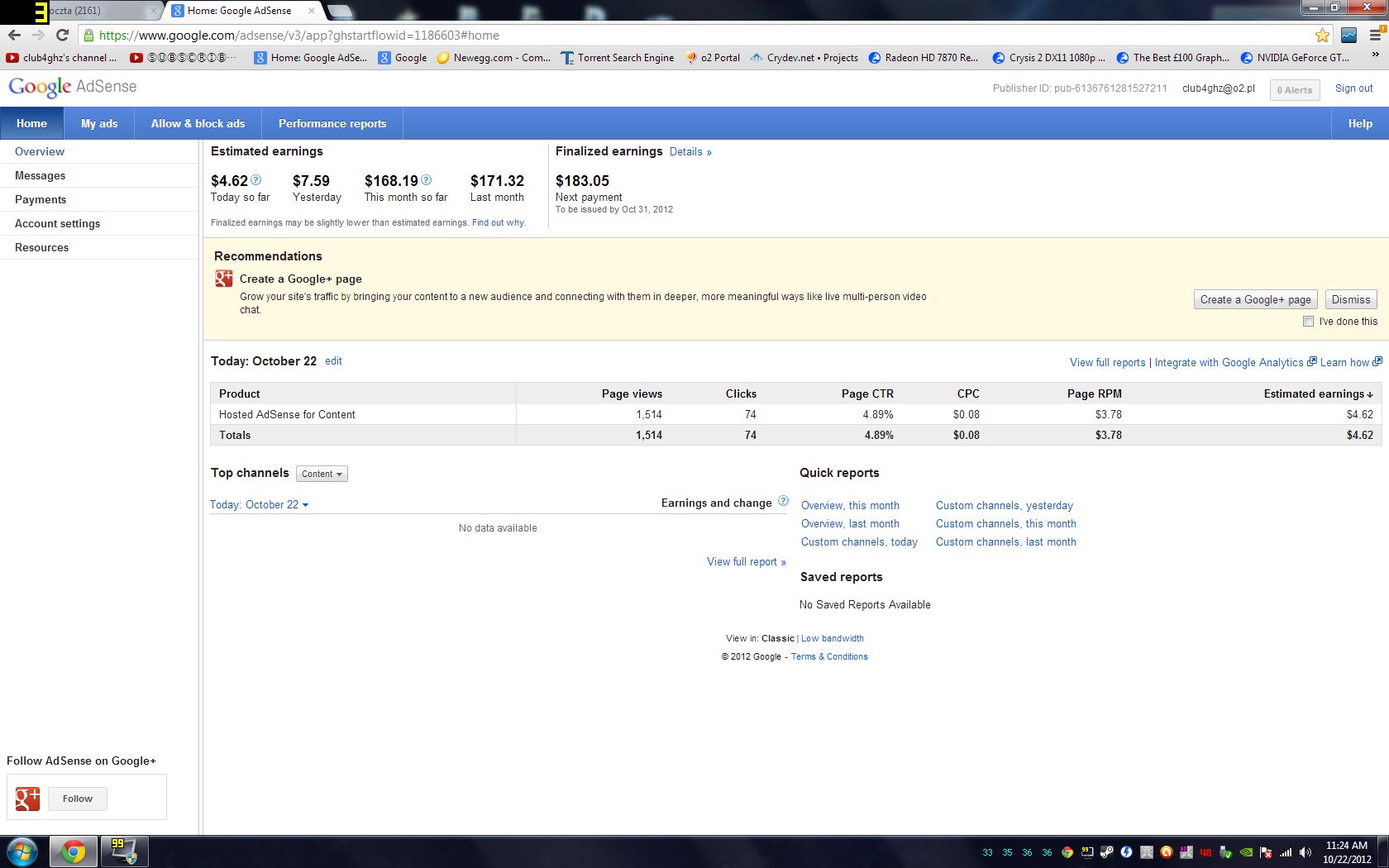The width and height of the screenshot is (1389, 868).
Task: Bookmark this page with the star icon
Action: 1322,36
